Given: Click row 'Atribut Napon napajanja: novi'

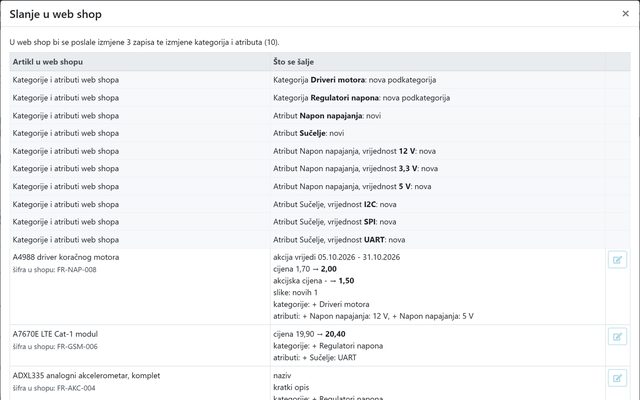Looking at the screenshot, I should click(x=320, y=116).
